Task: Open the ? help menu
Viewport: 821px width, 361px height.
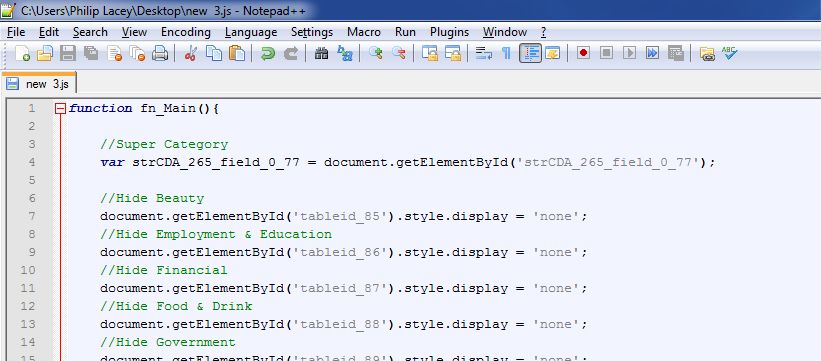Action: click(543, 32)
